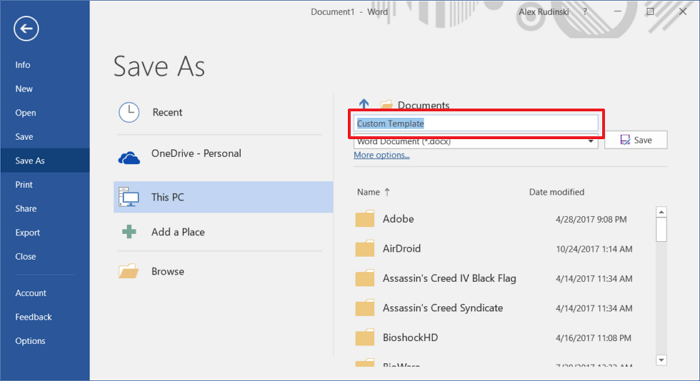Choose Close in the sidebar
Screen dimensions: 700x381
[25, 256]
